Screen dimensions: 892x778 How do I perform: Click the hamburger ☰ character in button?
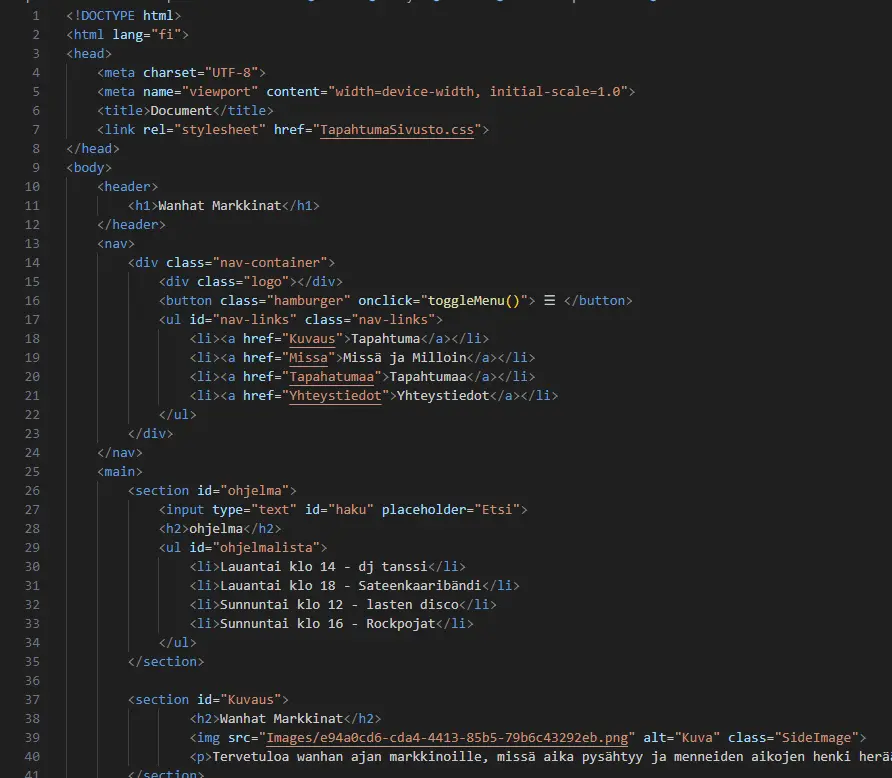(549, 300)
